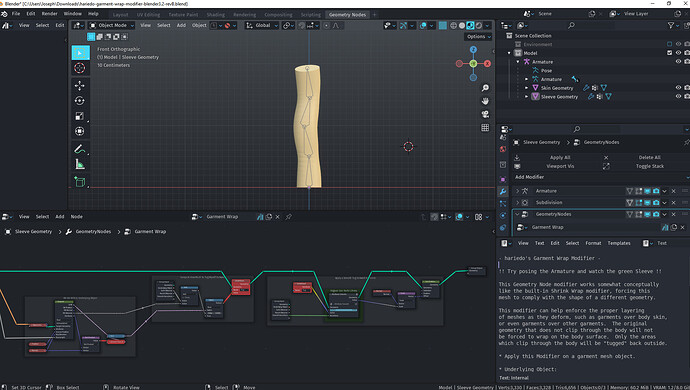Select the Select Box tool in the viewport toolbar

[80, 53]
